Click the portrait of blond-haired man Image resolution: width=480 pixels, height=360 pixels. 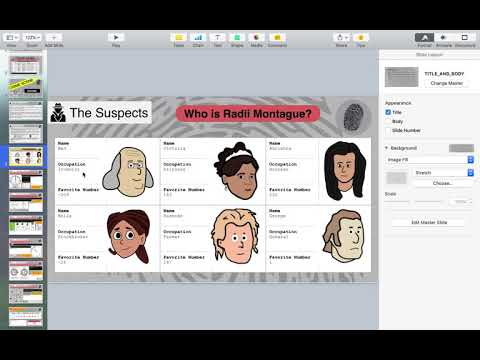tap(235, 237)
